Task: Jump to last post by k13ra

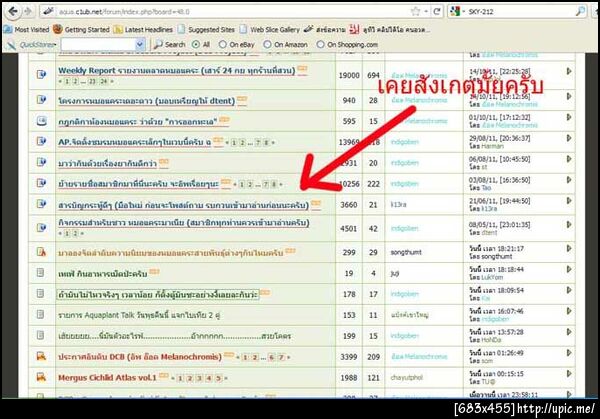Action: [x=569, y=201]
